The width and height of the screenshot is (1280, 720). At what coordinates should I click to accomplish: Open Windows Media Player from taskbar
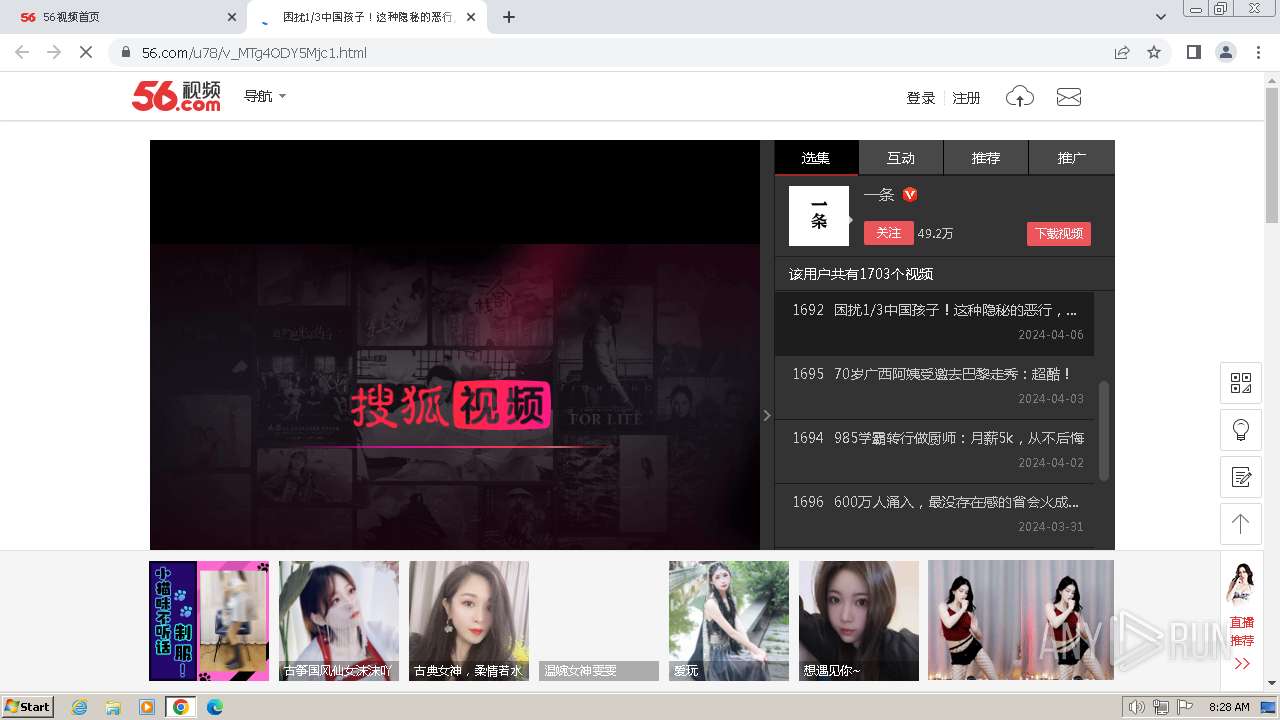(x=147, y=707)
